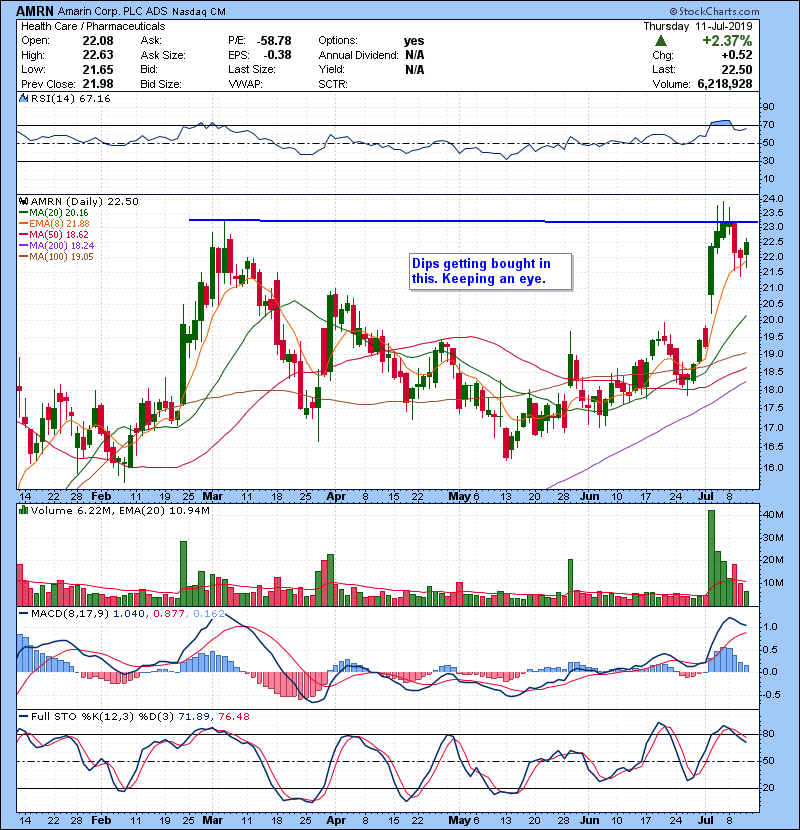Click the 40M volume axis label
800x830 pixels.
point(772,515)
